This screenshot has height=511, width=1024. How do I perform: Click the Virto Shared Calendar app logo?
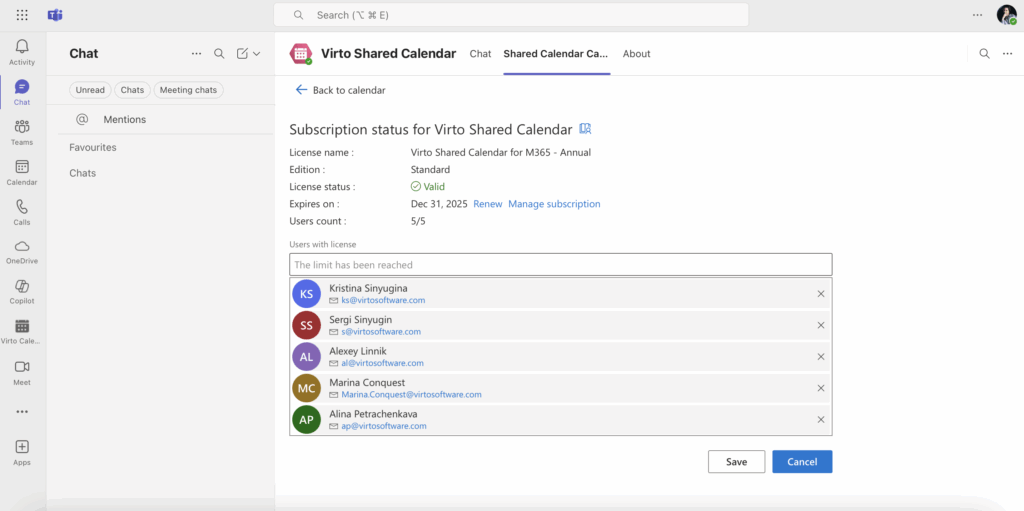click(301, 54)
